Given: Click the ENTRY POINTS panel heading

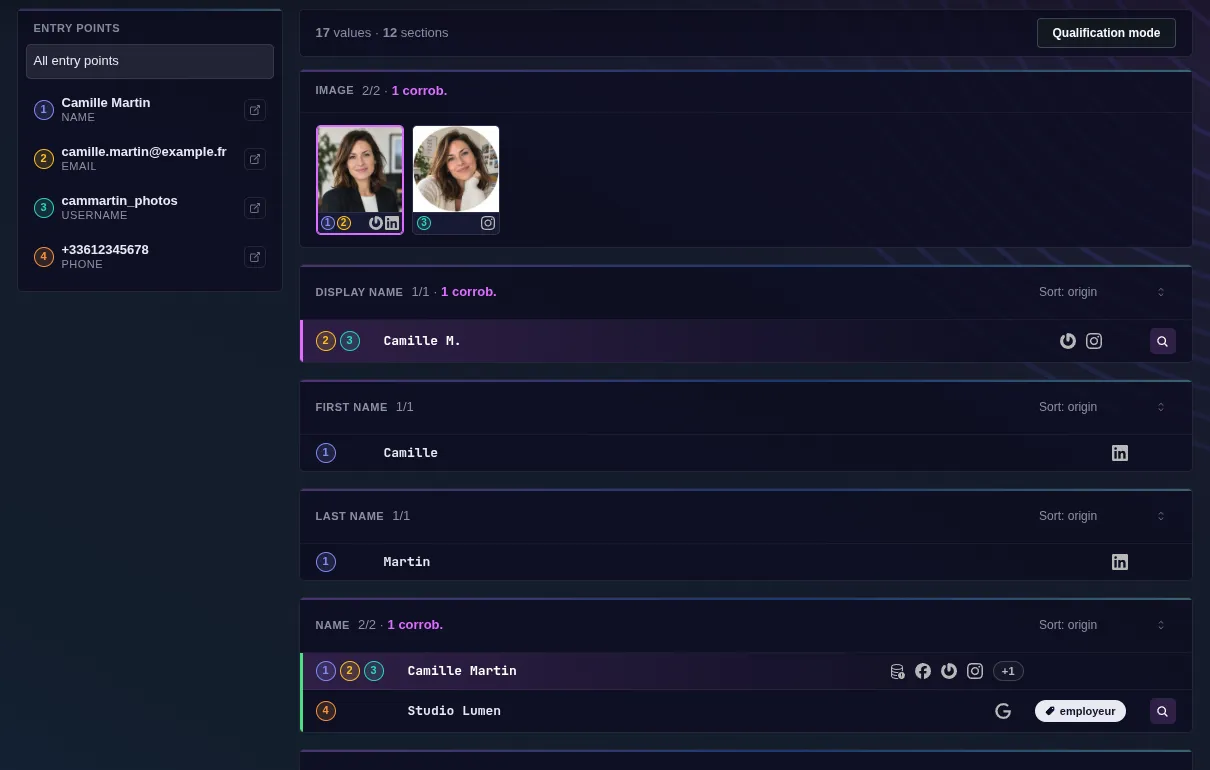Looking at the screenshot, I should point(77,29).
